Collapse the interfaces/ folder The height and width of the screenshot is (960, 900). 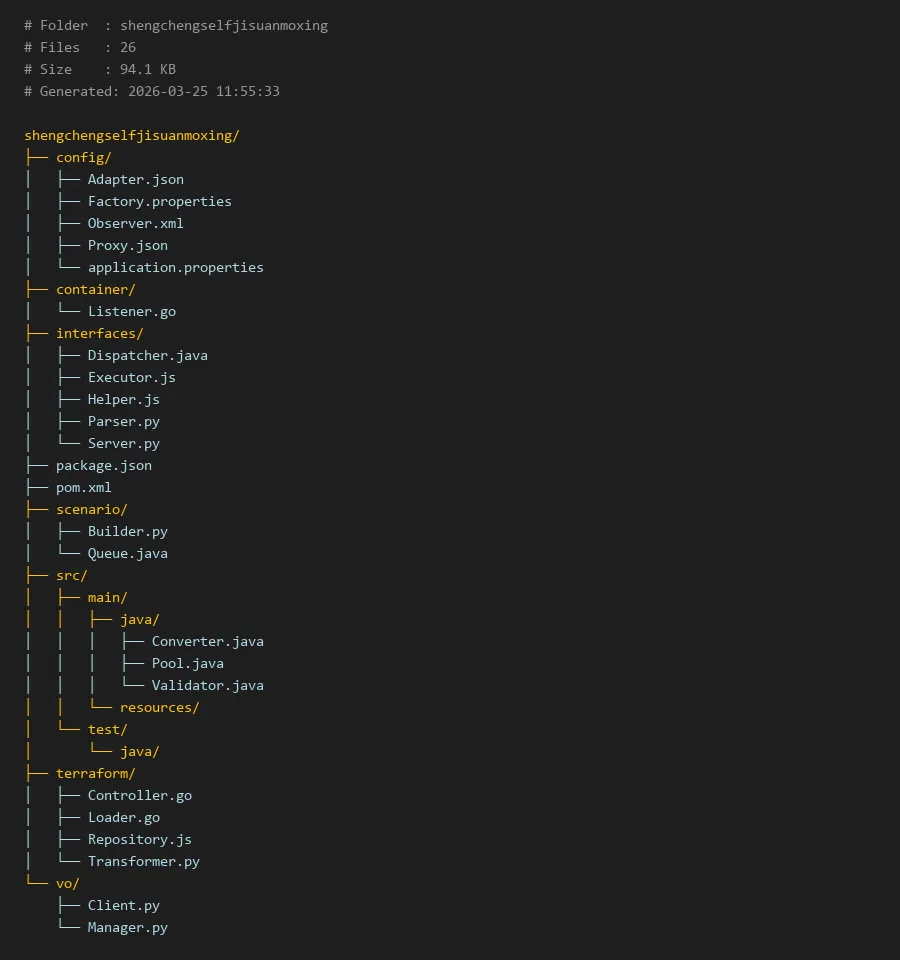point(99,334)
